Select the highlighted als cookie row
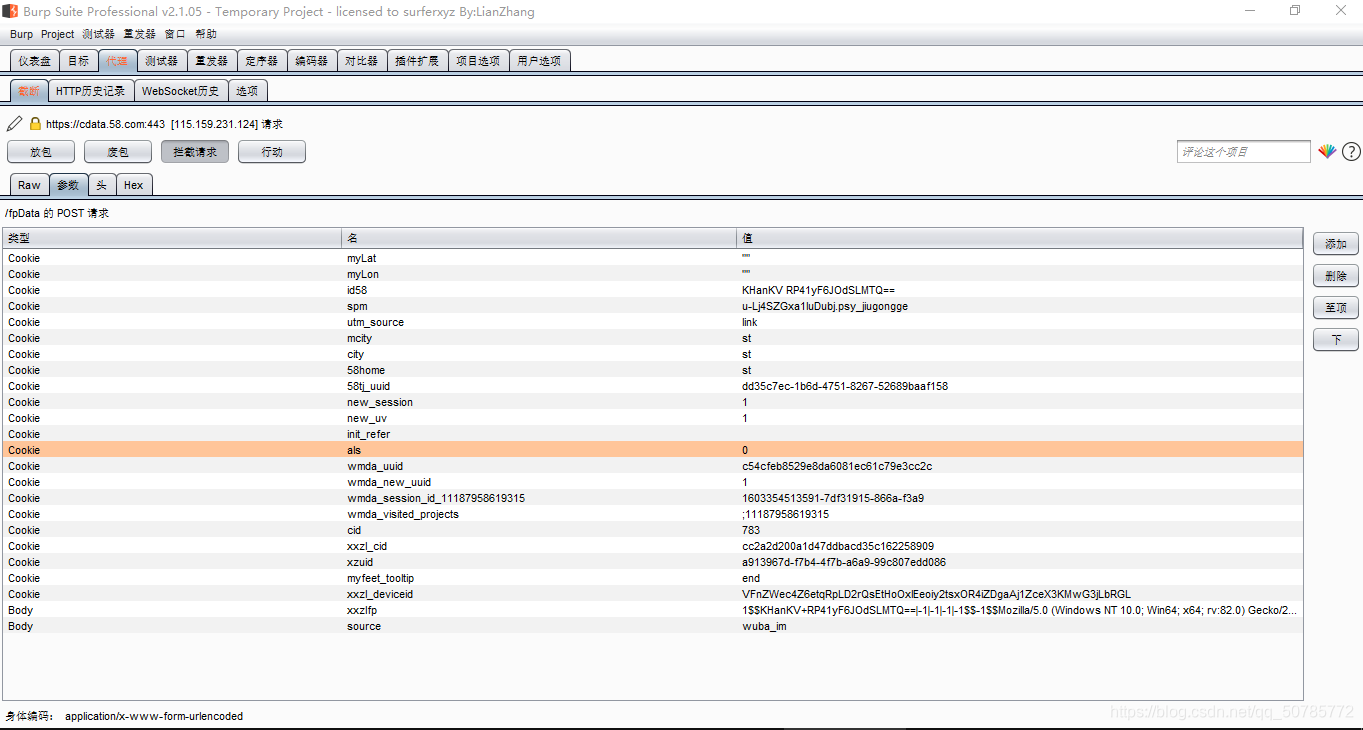This screenshot has height=730, width=1363. (x=653, y=450)
